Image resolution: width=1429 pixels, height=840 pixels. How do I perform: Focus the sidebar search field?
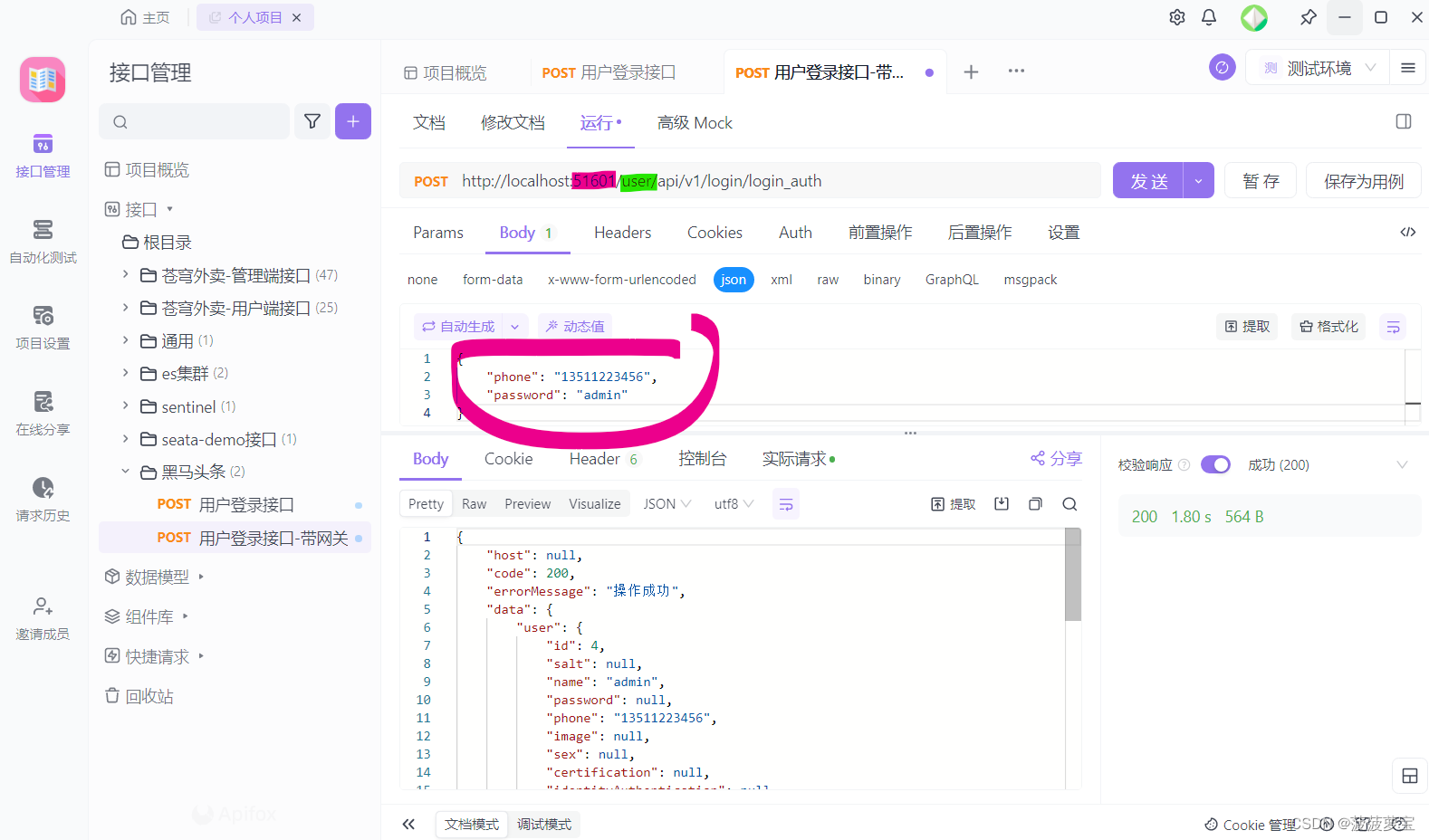[x=195, y=121]
